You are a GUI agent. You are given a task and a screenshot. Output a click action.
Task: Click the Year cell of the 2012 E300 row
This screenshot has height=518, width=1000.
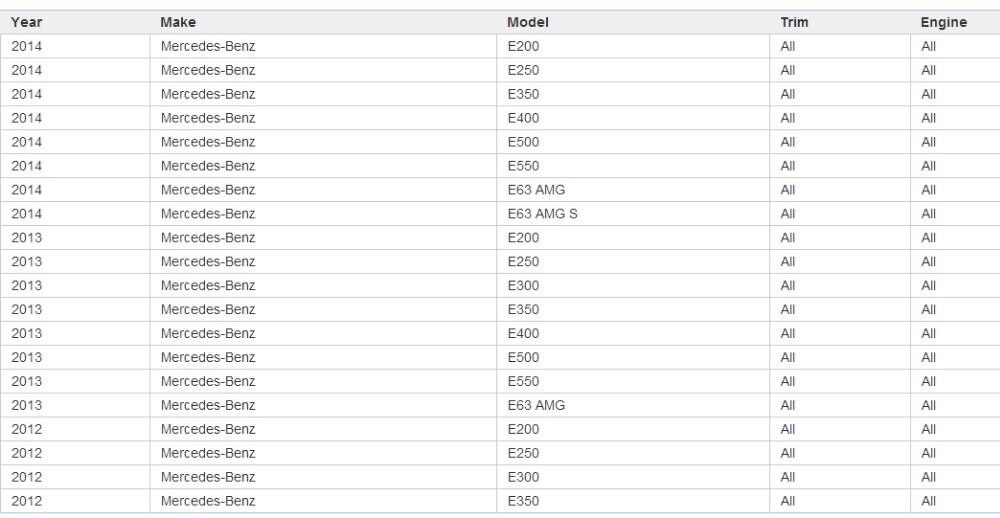tap(27, 477)
